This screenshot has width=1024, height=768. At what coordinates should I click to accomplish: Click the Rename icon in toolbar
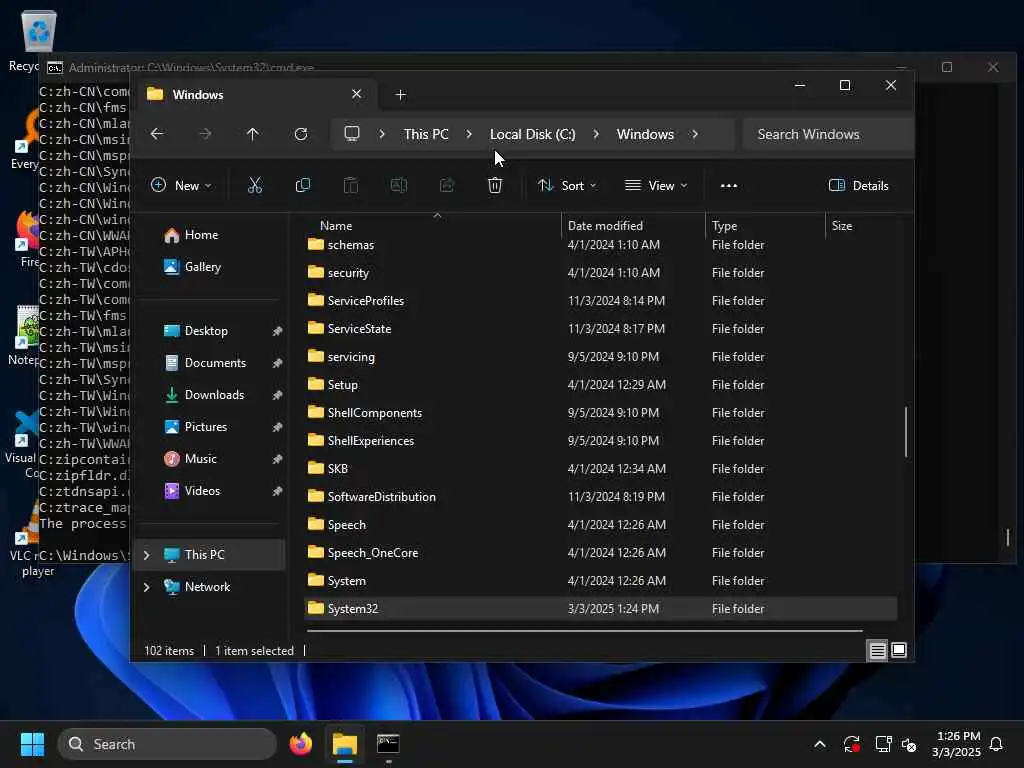398,185
